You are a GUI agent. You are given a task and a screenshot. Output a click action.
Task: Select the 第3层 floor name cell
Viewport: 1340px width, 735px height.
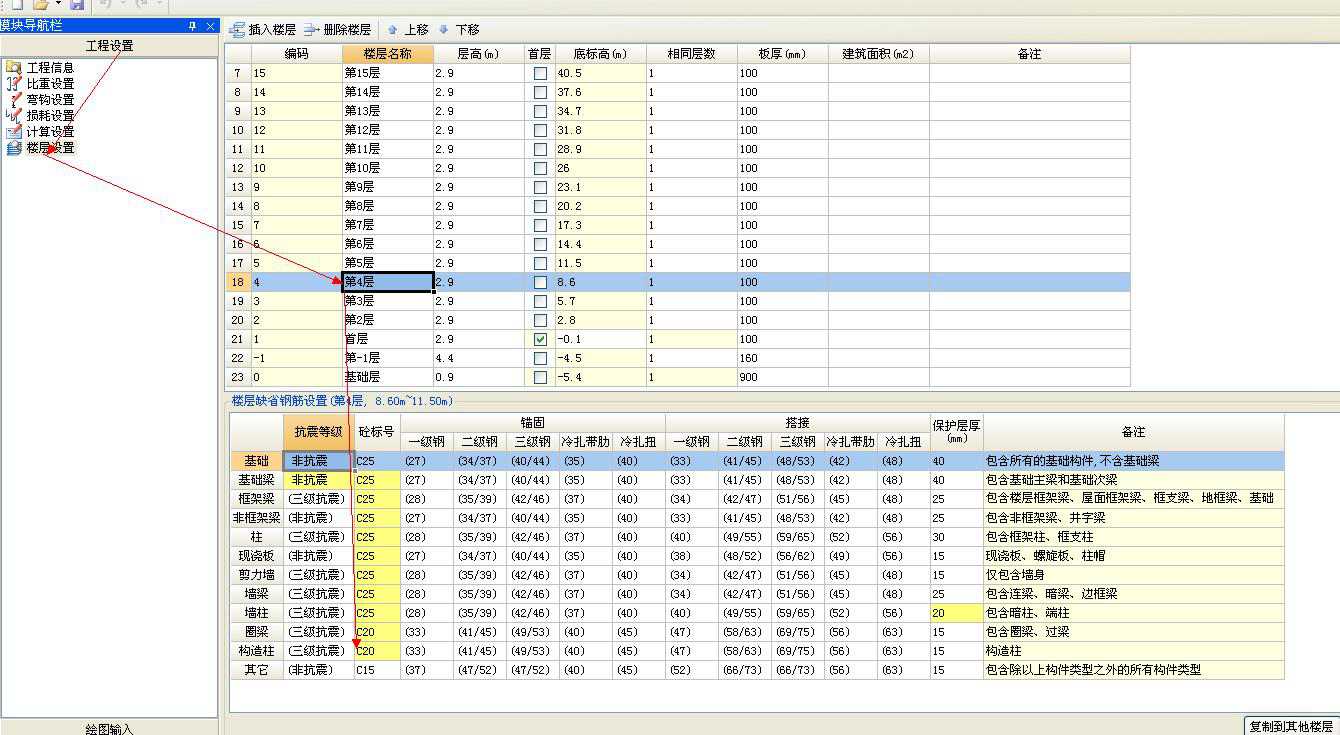pos(388,301)
